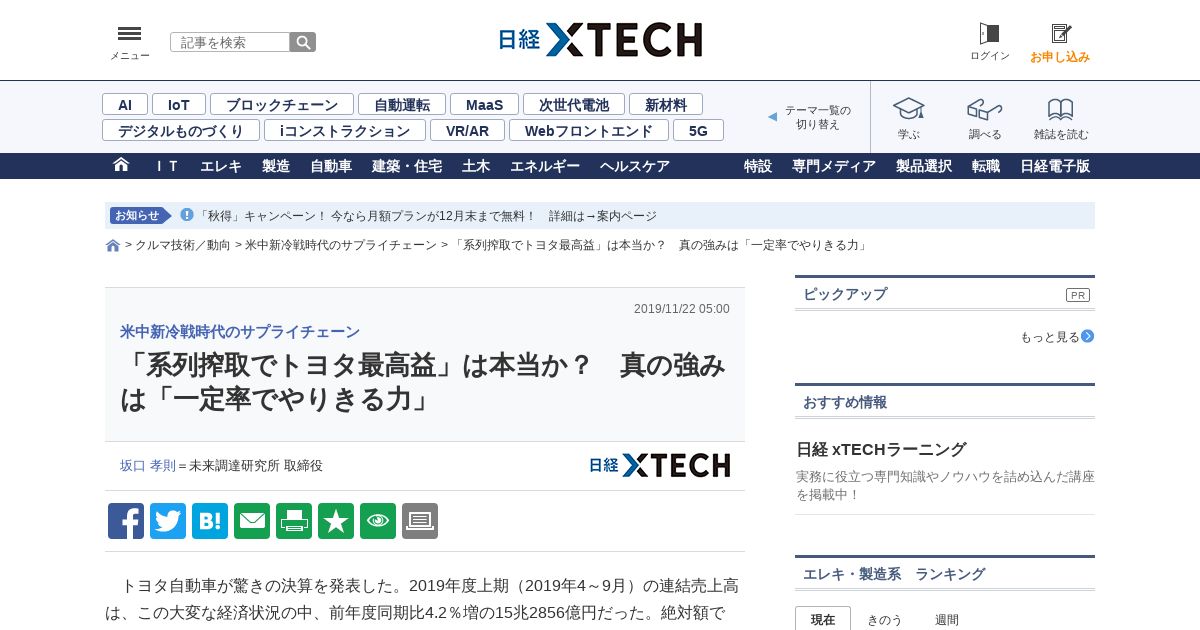Viewport: 1200px width, 630px height.
Task: Select the IoT theme tag
Action: pos(179,104)
